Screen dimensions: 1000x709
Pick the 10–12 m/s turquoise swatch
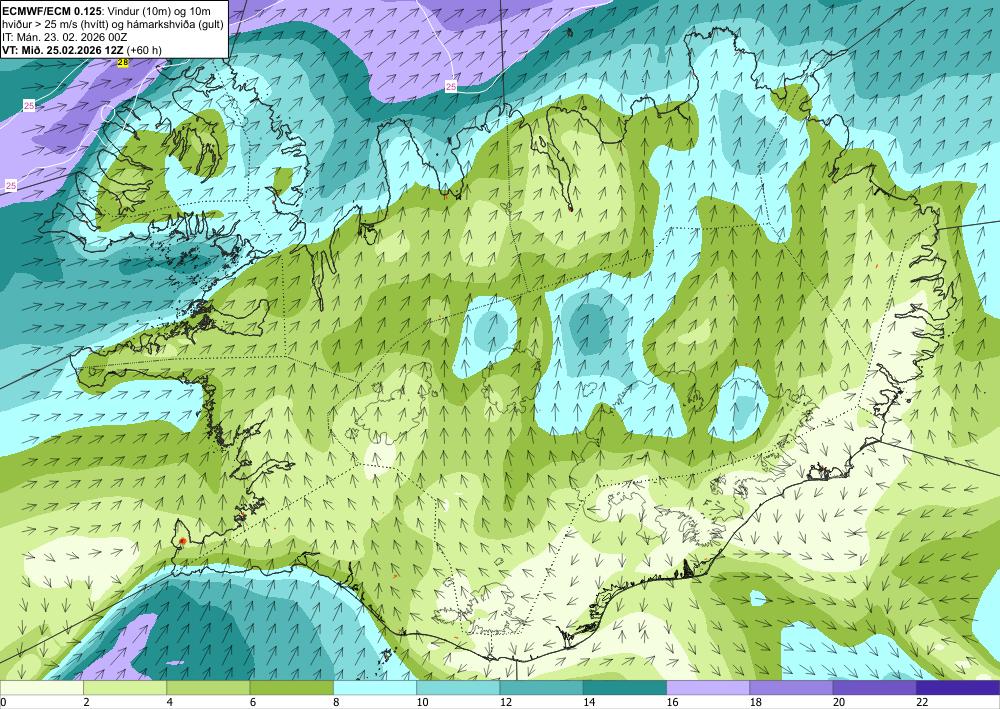coord(458,687)
